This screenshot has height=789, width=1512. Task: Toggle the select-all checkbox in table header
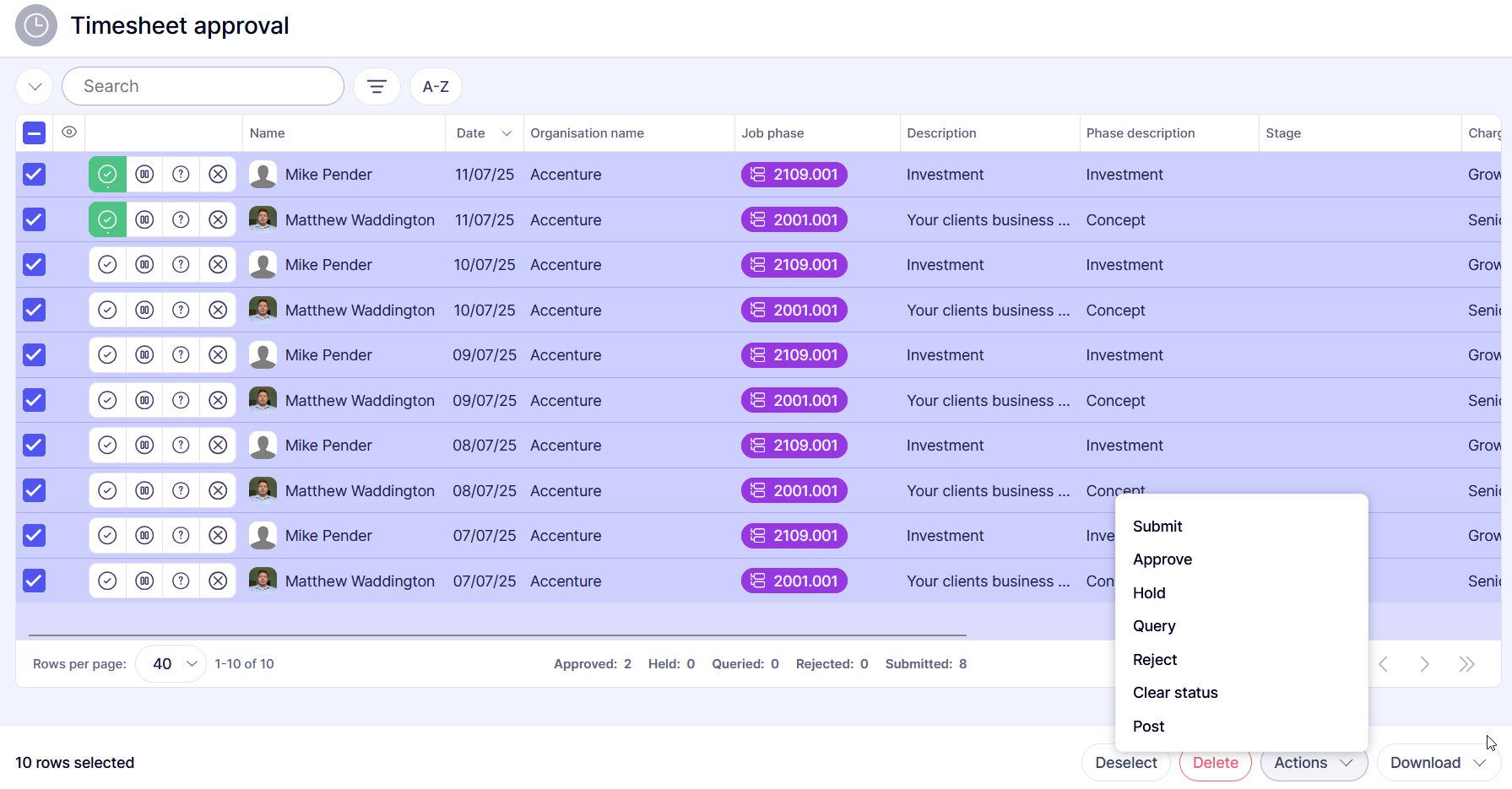[x=34, y=133]
